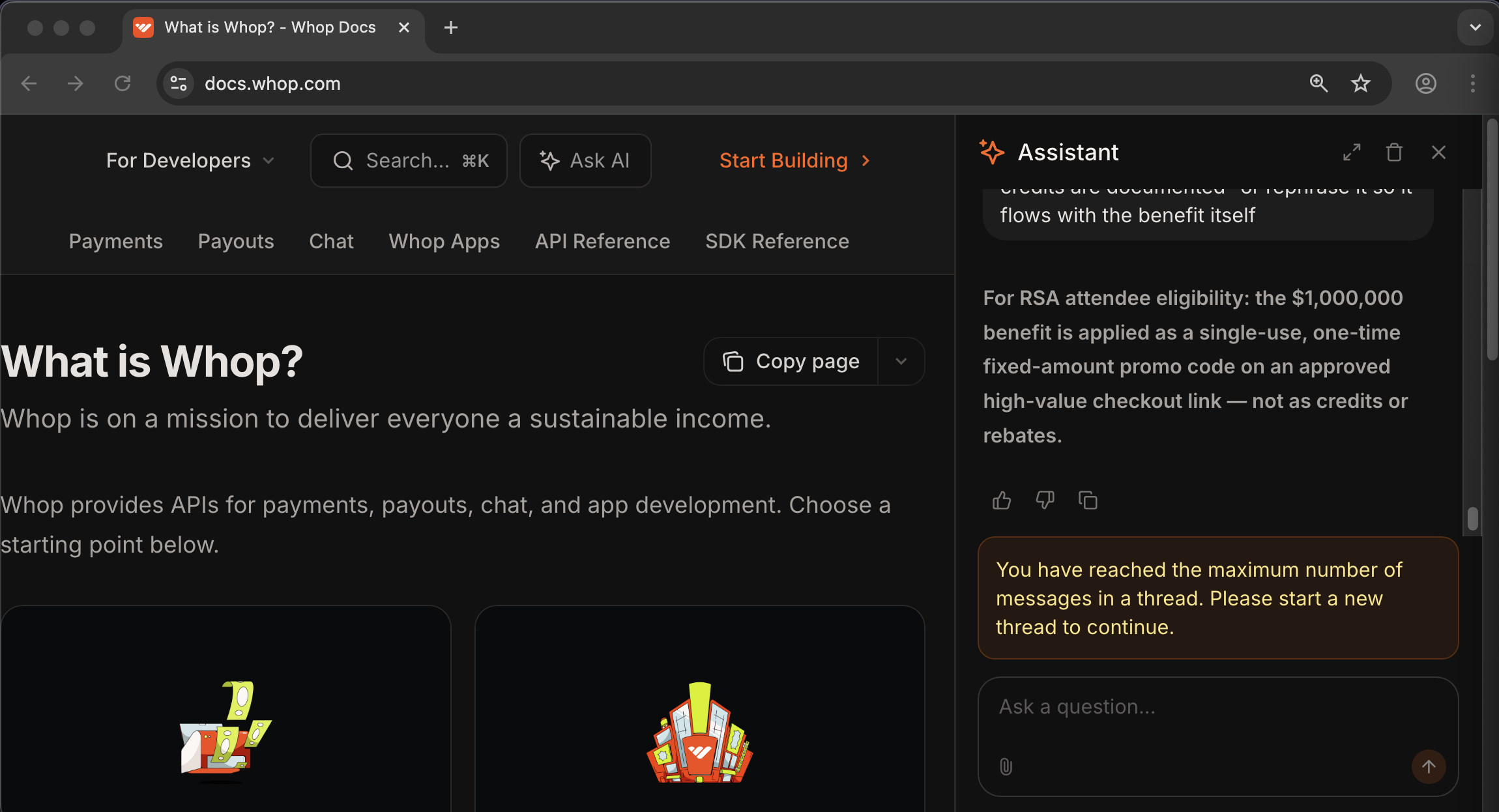This screenshot has height=812, width=1499.
Task: Expand the Copy page options chevron
Action: (x=901, y=361)
